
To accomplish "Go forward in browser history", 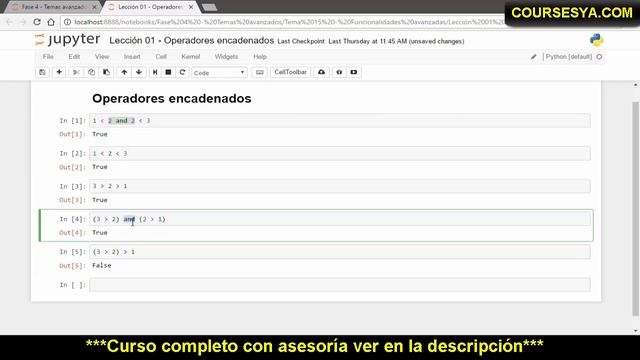I will pyautogui.click(x=23, y=22).
